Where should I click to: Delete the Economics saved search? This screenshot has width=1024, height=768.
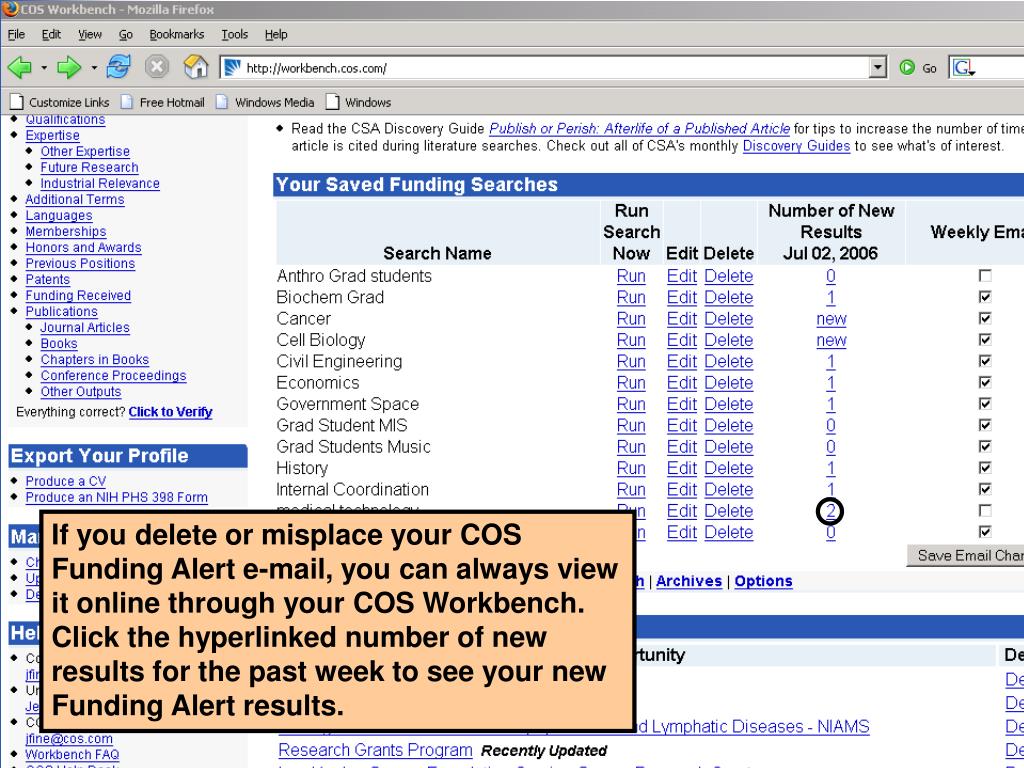729,383
